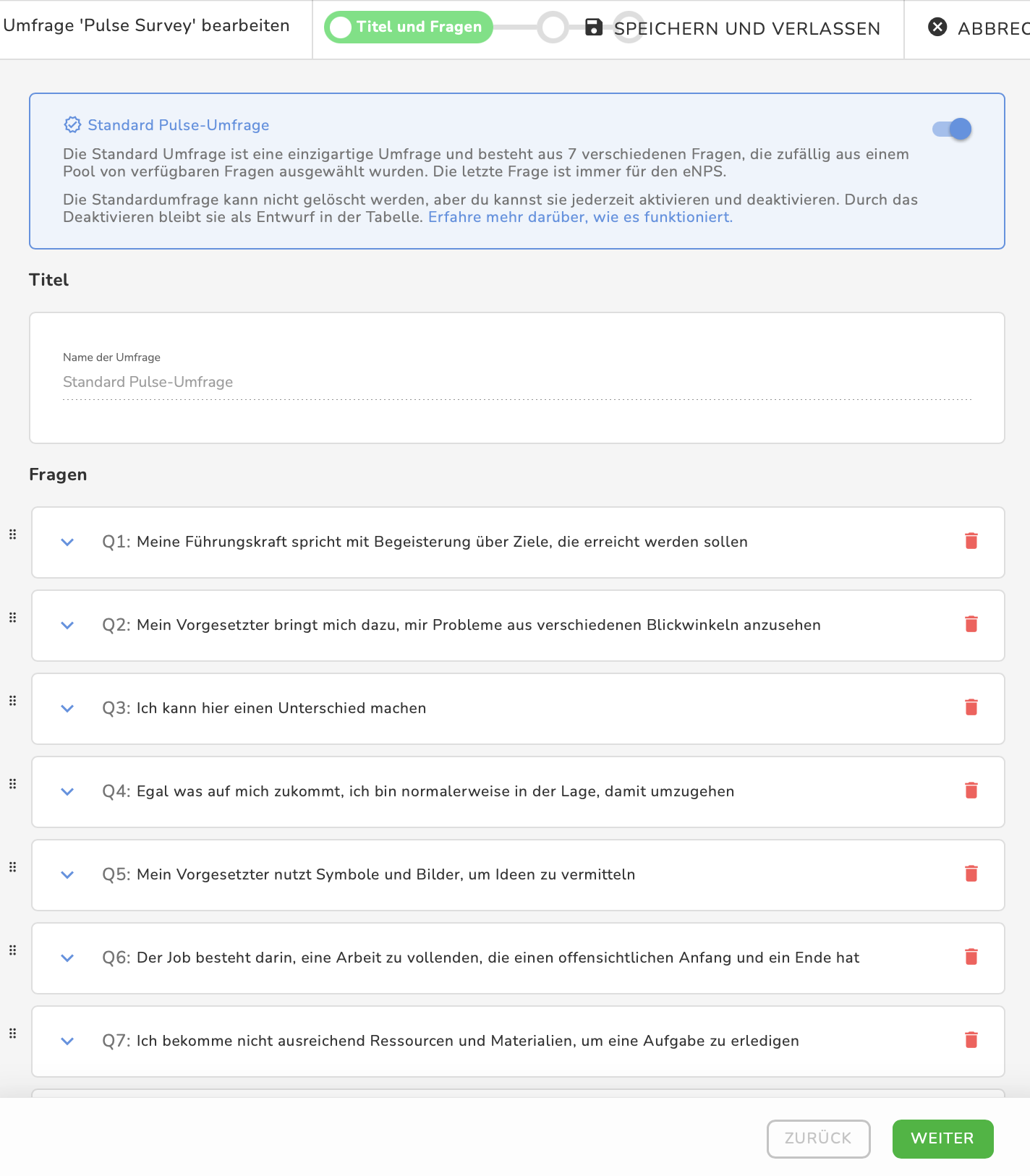The height and width of the screenshot is (1176, 1030).
Task: Remove question Q3 using its trash icon
Action: (971, 707)
